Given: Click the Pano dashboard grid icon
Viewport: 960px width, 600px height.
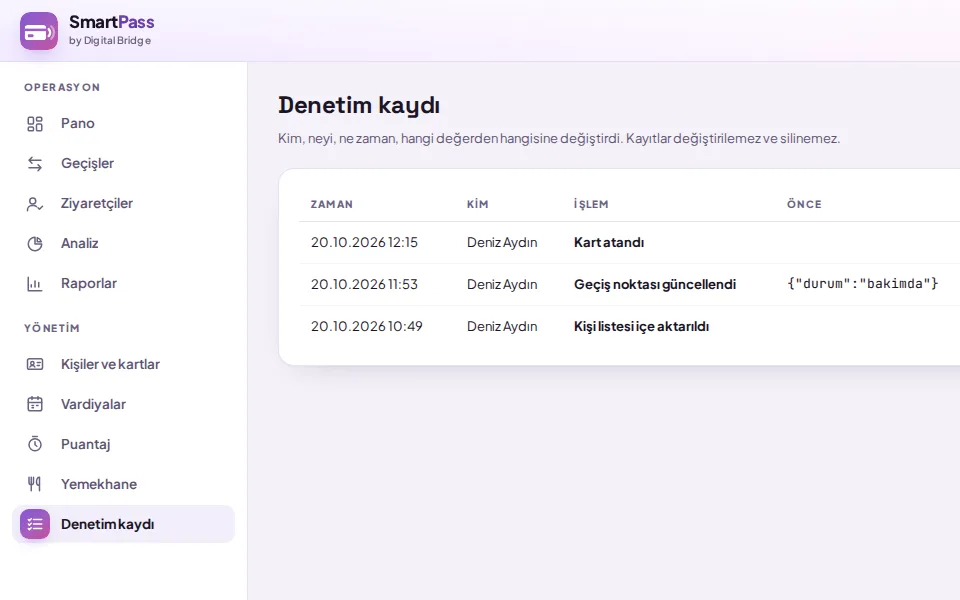Looking at the screenshot, I should 35,124.
